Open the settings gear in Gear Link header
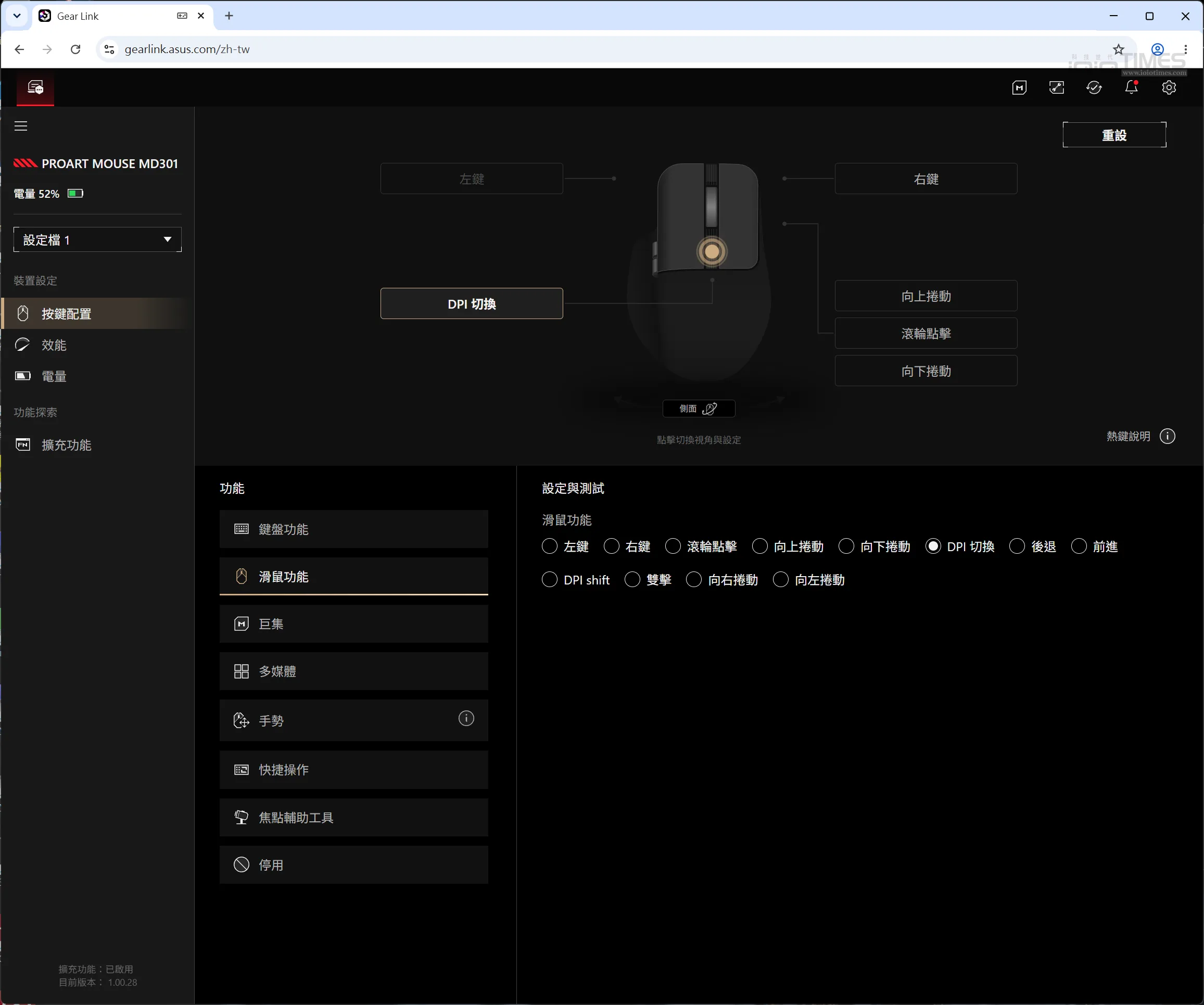 [1169, 88]
